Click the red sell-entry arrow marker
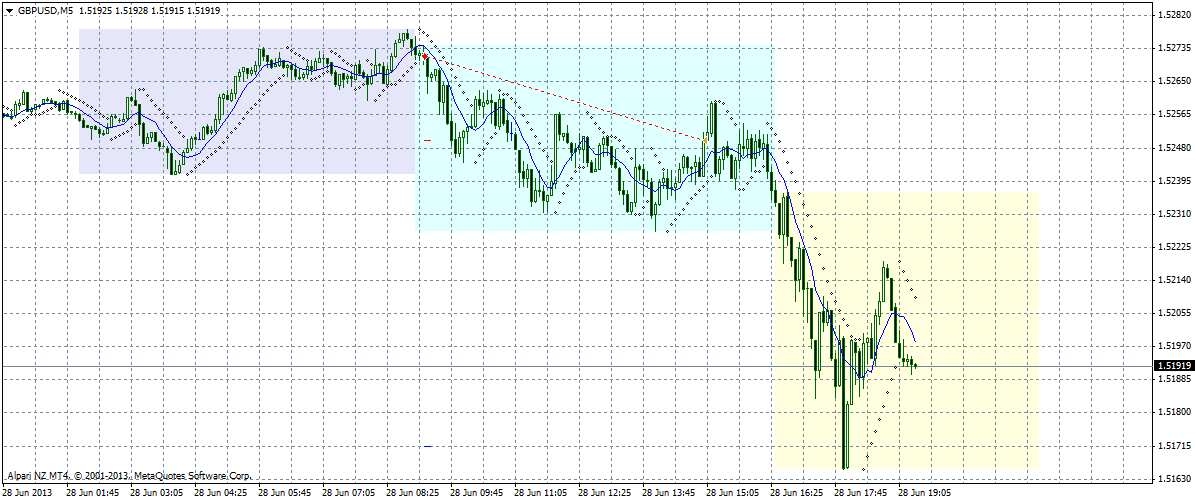Viewport: 1195px width, 501px height. 424,56
